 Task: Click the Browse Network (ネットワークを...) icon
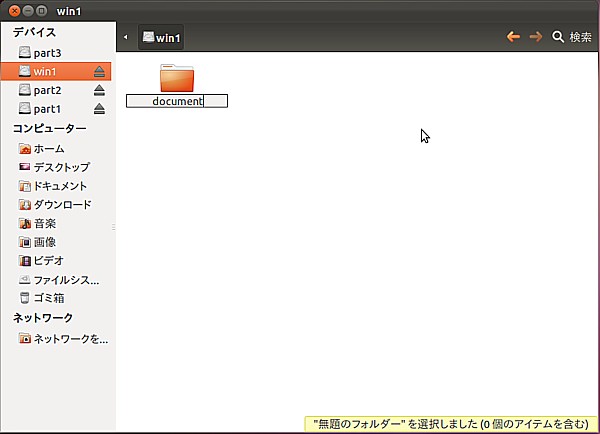coord(24,338)
